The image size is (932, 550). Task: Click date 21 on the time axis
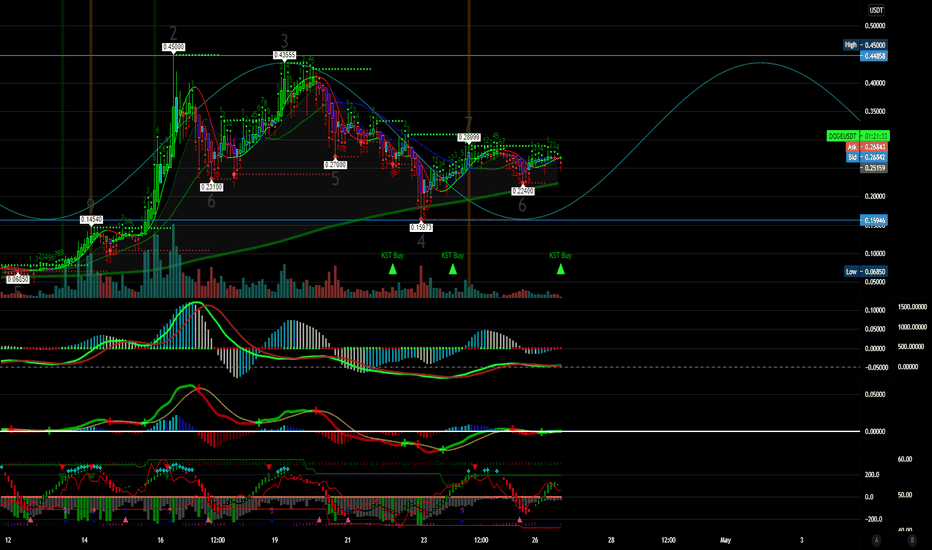click(348, 540)
